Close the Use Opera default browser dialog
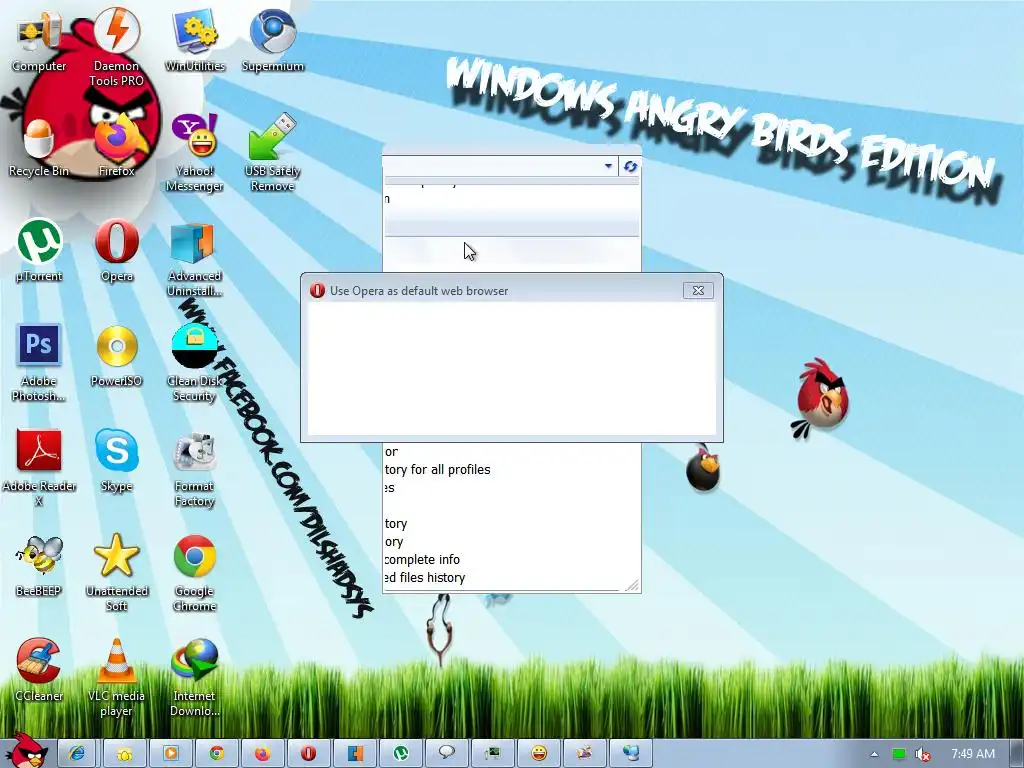The image size is (1024, 768). (x=698, y=291)
